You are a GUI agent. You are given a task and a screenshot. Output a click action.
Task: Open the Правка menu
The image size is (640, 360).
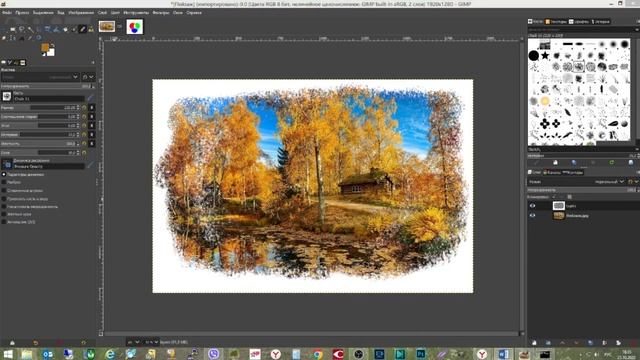(x=22, y=13)
